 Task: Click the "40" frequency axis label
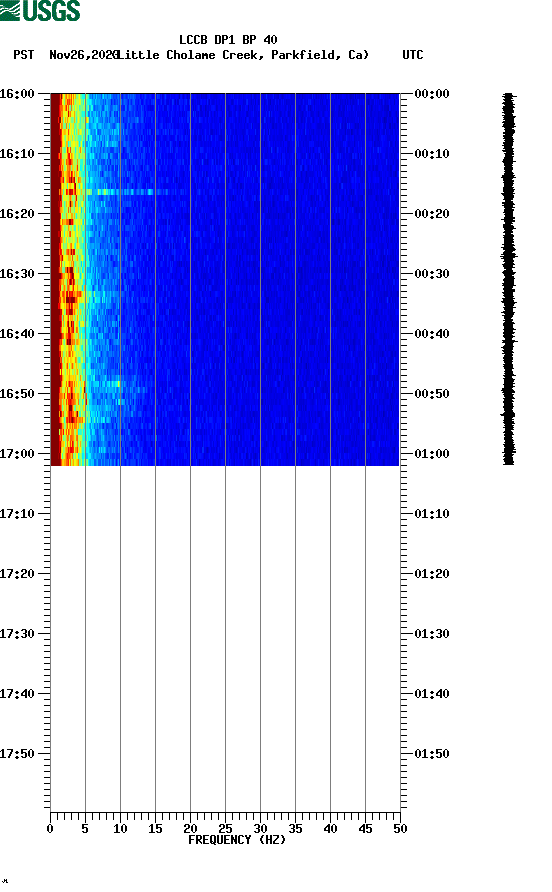click(330, 829)
